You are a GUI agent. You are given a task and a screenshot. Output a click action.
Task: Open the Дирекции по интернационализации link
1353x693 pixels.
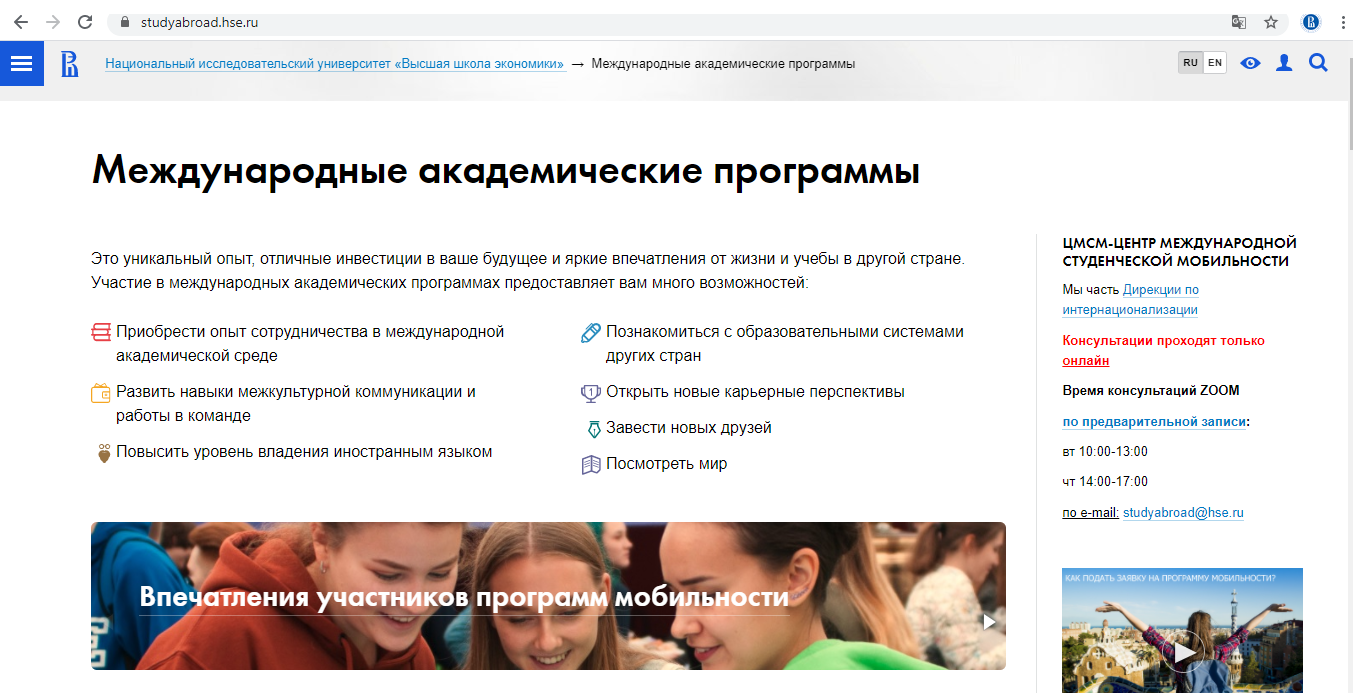(x=1130, y=300)
